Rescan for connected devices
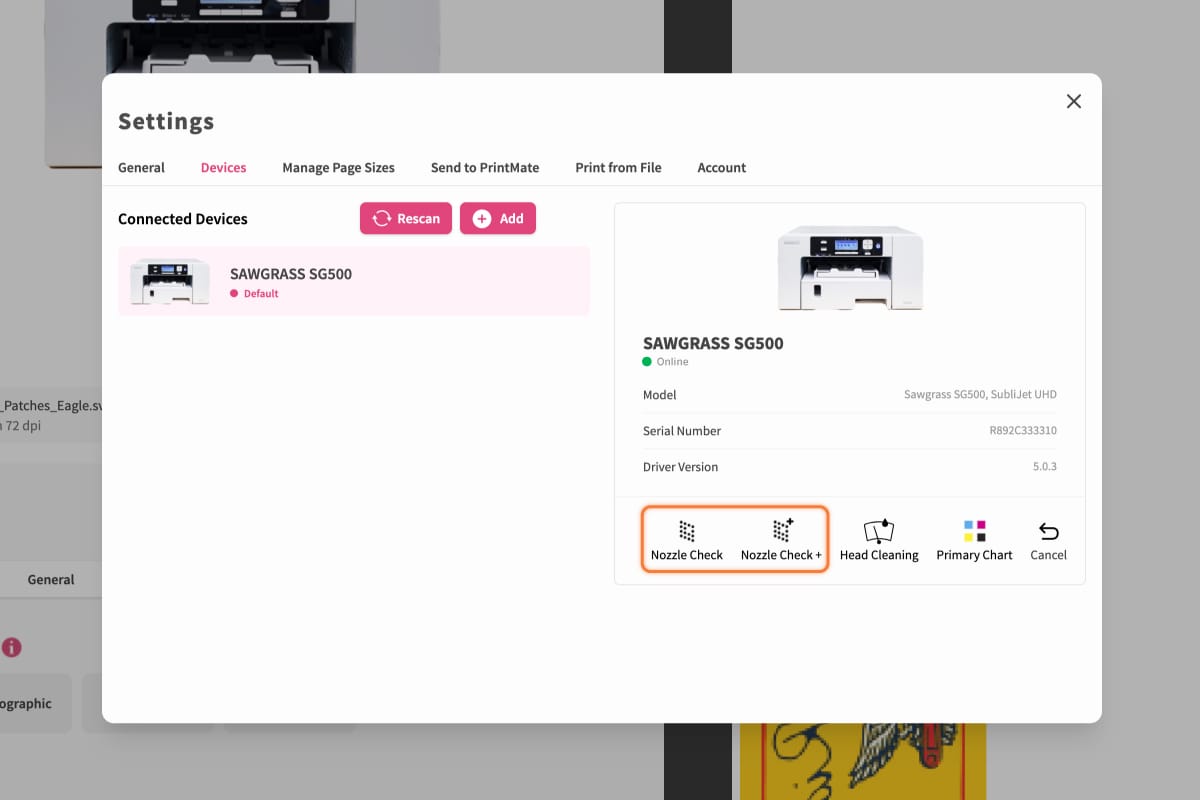Image resolution: width=1200 pixels, height=800 pixels. [406, 218]
